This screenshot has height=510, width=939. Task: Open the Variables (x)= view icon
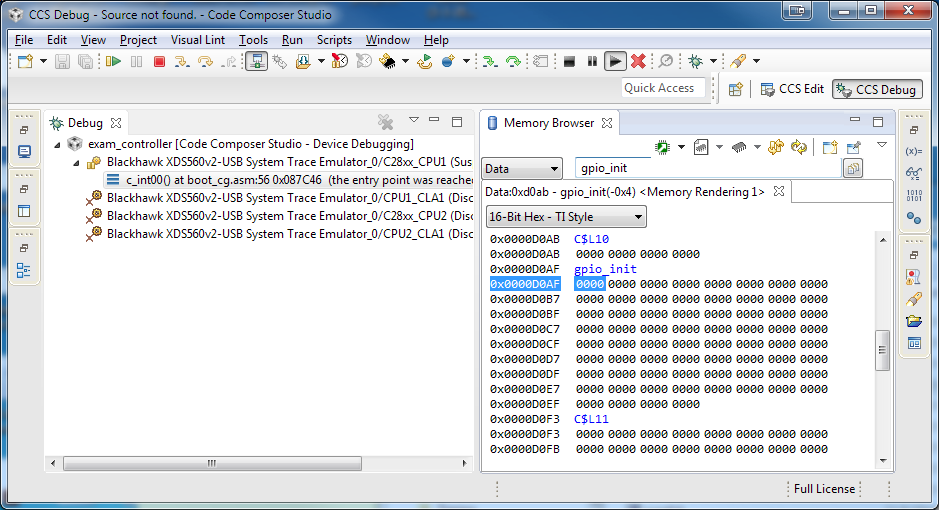point(914,151)
